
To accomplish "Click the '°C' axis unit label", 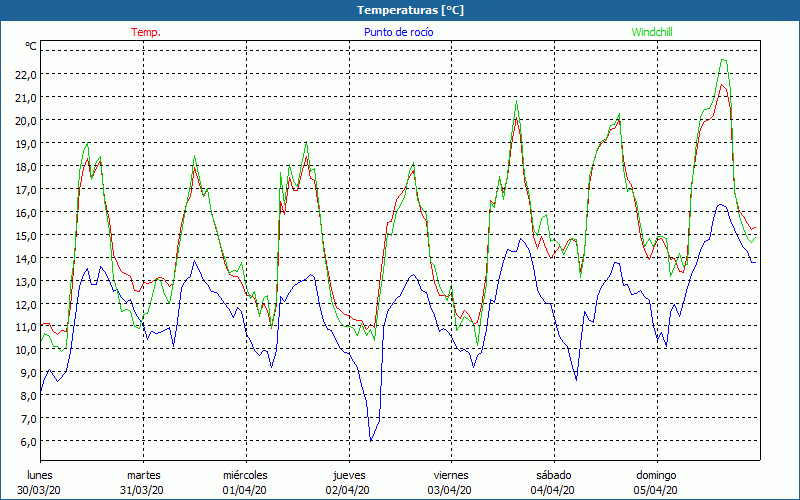I will [x=31, y=46].
